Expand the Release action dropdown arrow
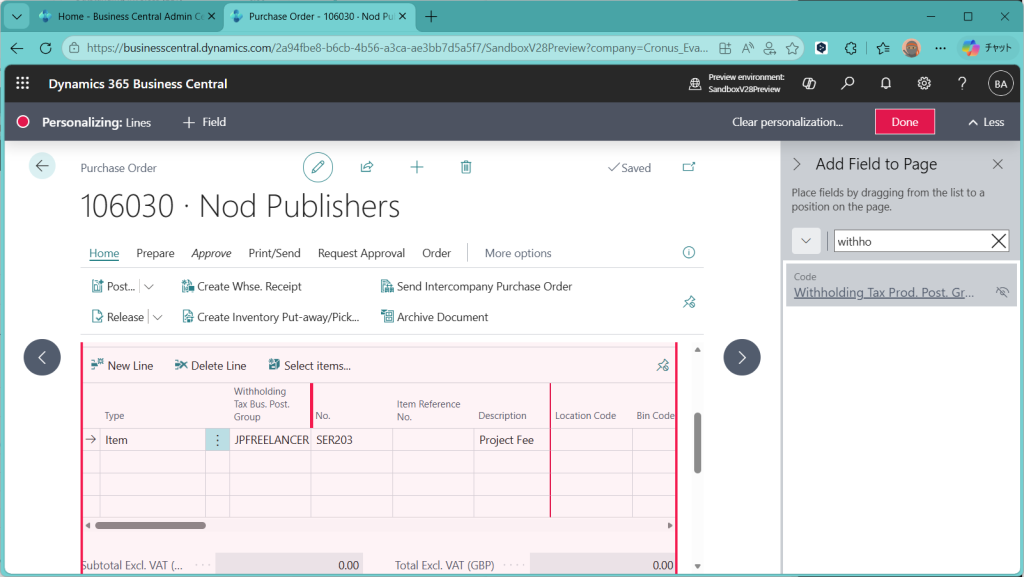Viewport: 1024px width, 577px height. point(157,317)
